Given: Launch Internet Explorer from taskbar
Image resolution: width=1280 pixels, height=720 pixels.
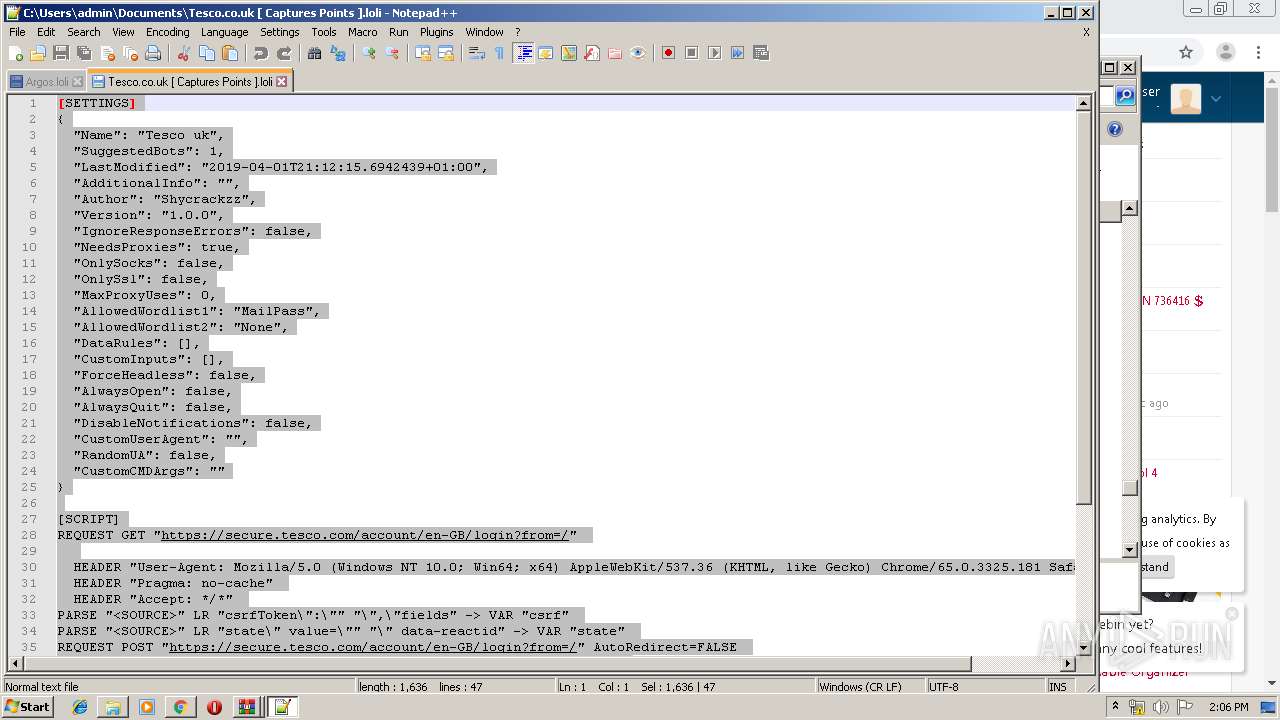Looking at the screenshot, I should [80, 707].
